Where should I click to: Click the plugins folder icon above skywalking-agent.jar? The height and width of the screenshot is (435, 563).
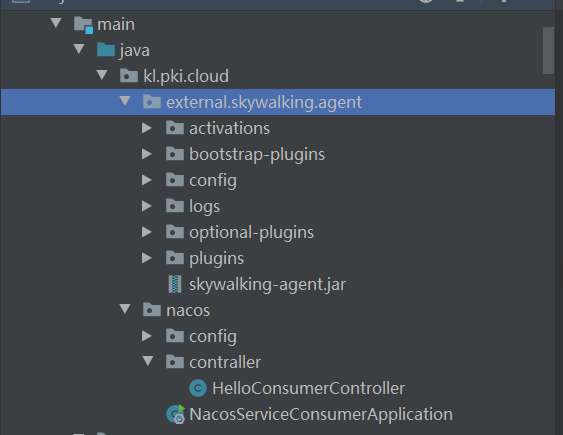point(175,258)
